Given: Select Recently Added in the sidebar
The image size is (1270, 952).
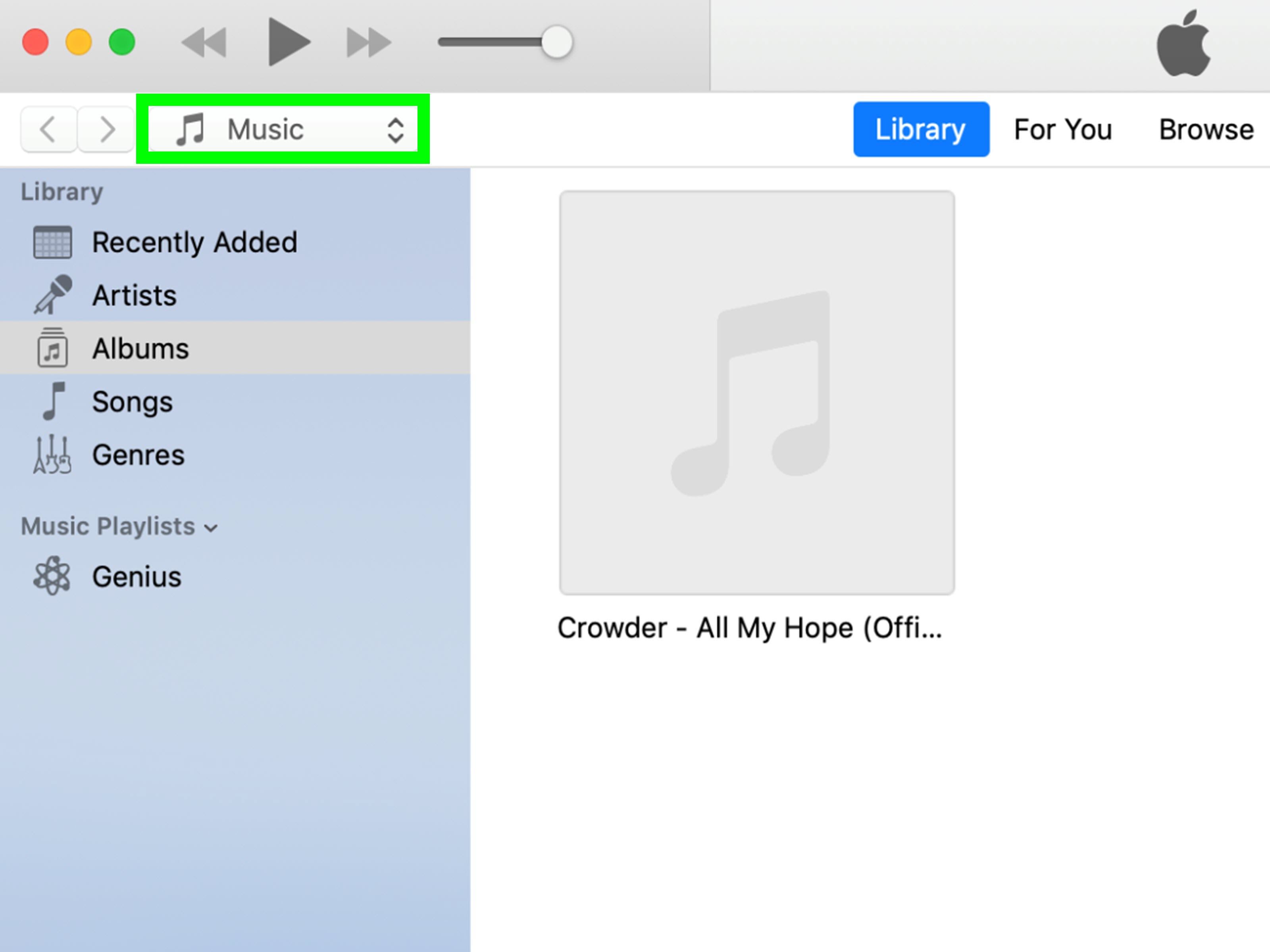Looking at the screenshot, I should coord(235,242).
